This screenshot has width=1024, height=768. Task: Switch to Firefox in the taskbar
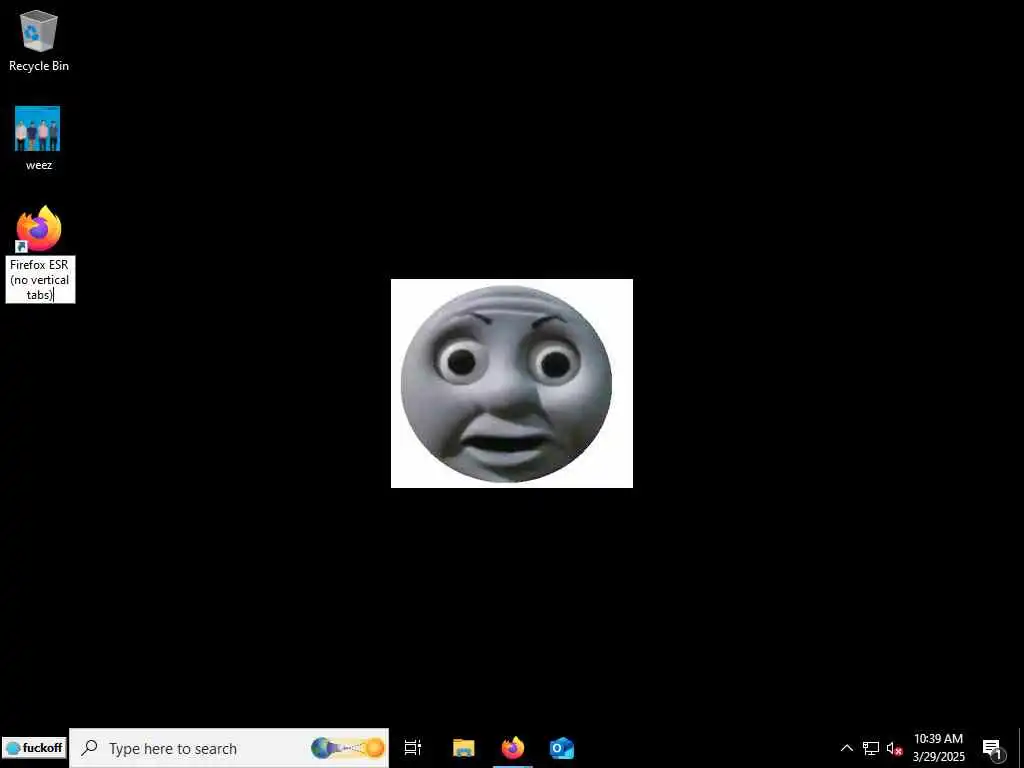tap(513, 748)
